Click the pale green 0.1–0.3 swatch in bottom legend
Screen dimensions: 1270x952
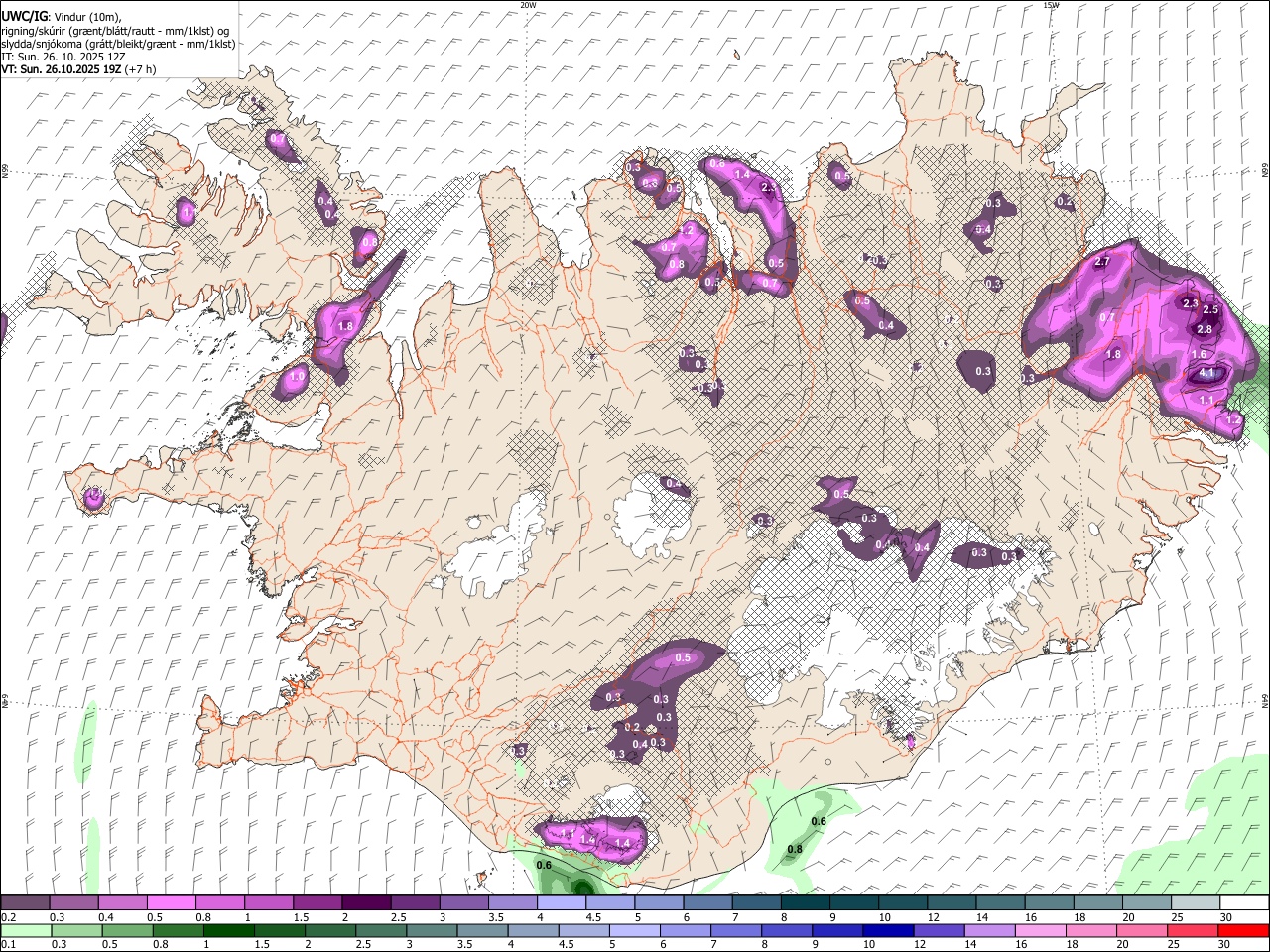pyautogui.click(x=26, y=930)
